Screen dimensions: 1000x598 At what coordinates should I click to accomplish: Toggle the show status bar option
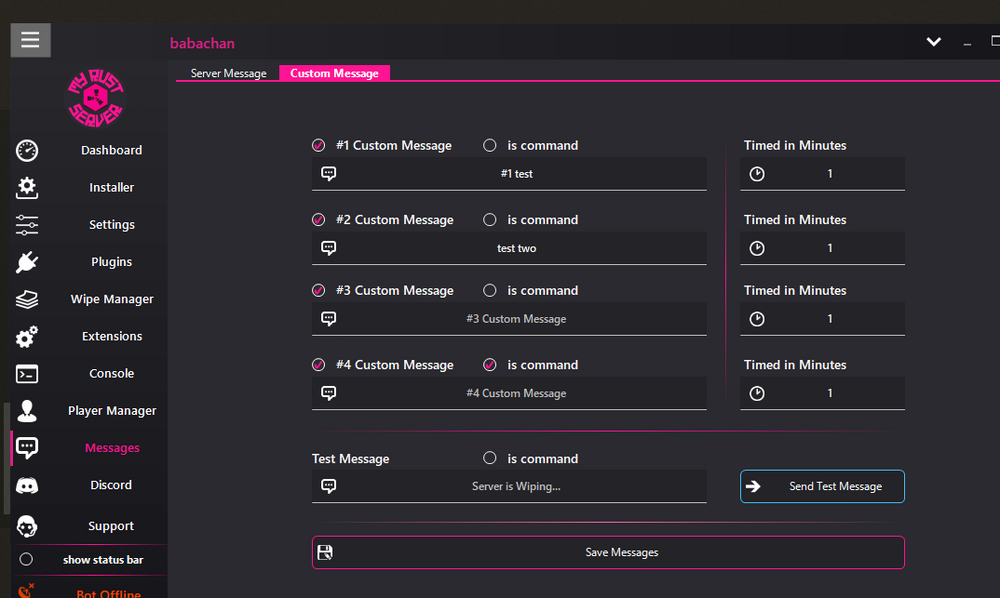(27, 560)
